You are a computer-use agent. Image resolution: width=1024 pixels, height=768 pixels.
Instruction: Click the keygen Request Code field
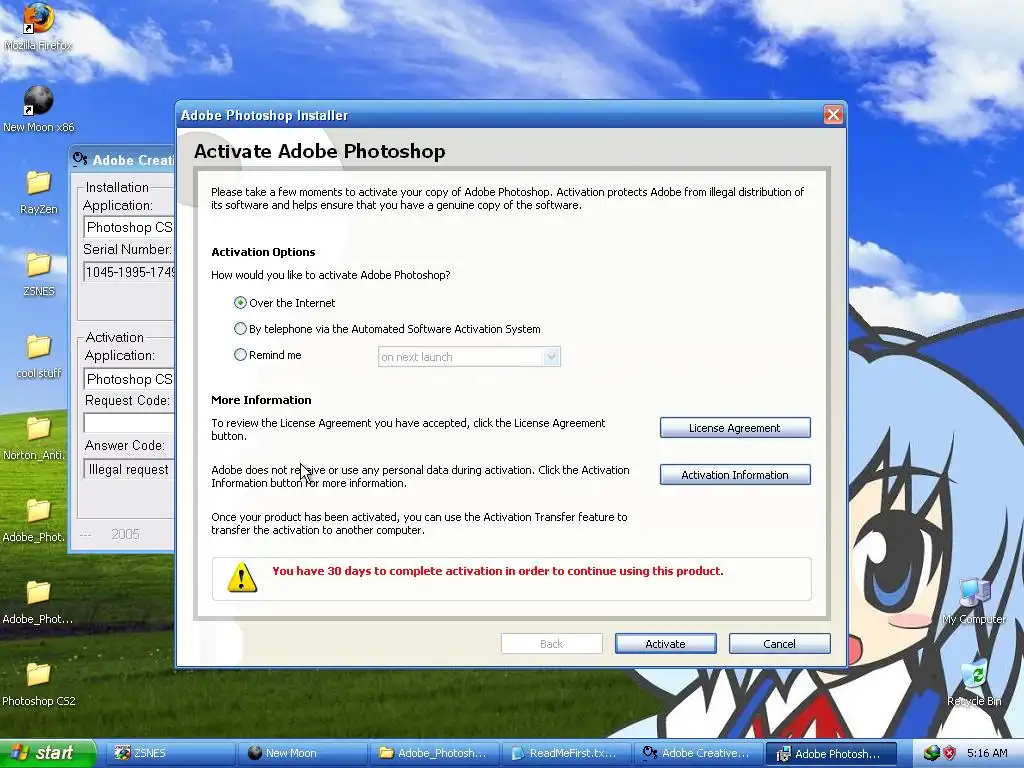pos(129,423)
